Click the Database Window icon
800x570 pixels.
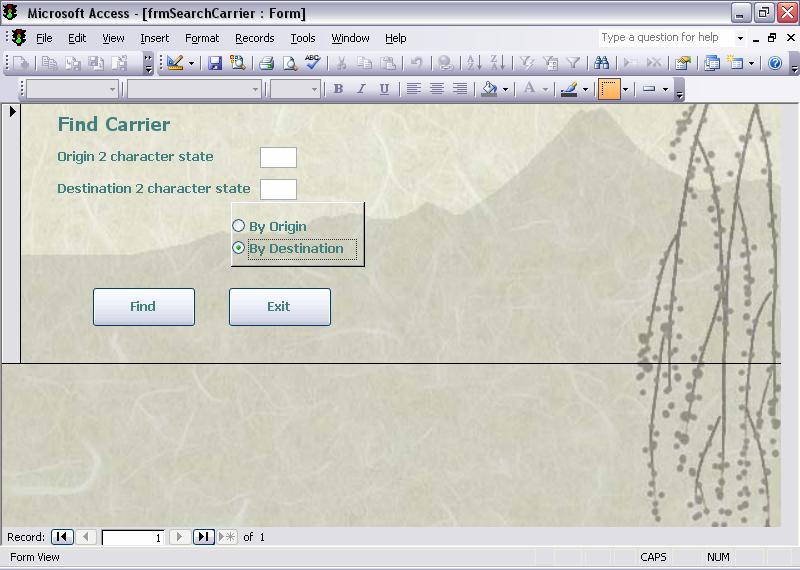click(x=712, y=63)
